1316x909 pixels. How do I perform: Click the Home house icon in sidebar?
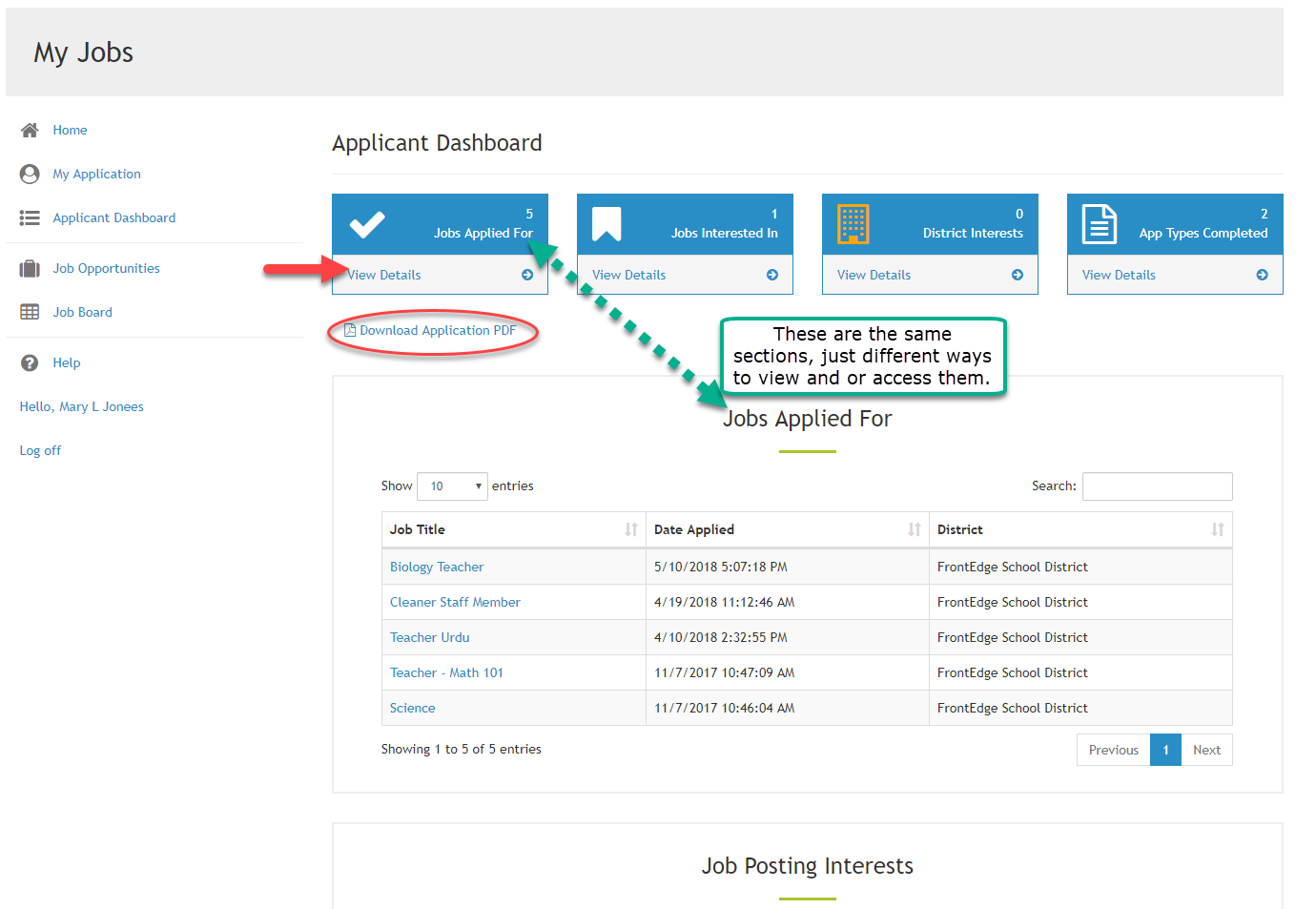29,130
